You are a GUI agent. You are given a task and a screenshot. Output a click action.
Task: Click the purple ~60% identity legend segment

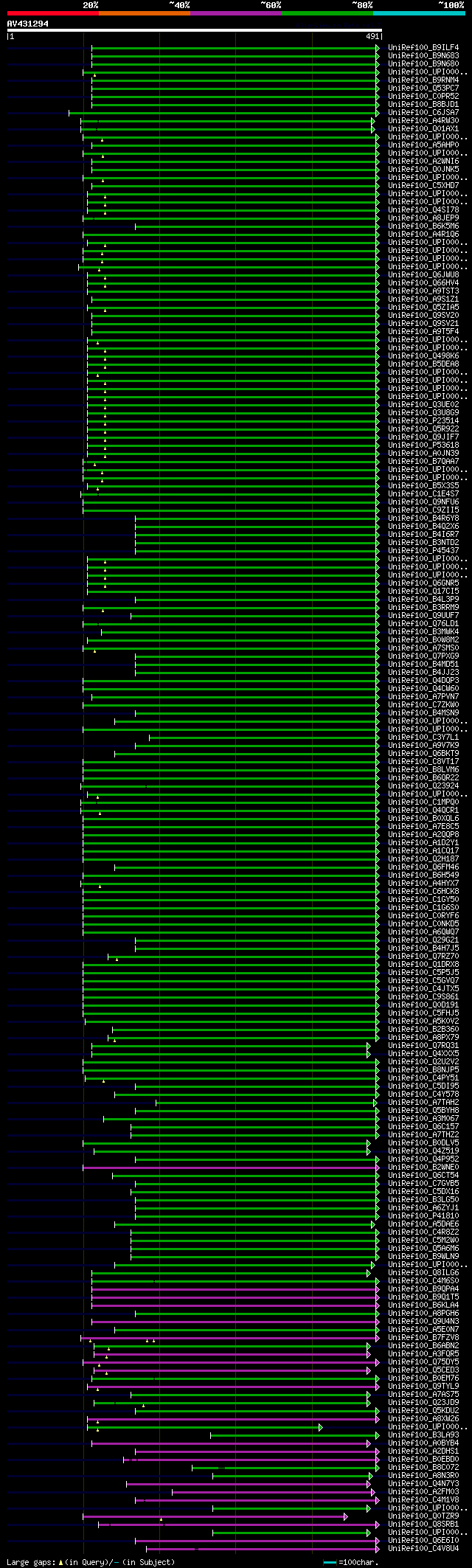(235, 13)
